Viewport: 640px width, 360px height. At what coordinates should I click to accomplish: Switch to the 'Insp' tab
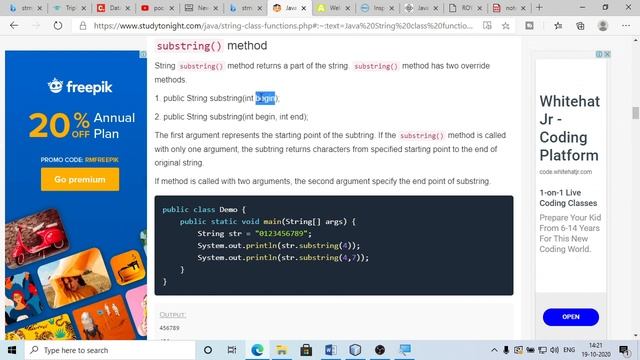[377, 8]
